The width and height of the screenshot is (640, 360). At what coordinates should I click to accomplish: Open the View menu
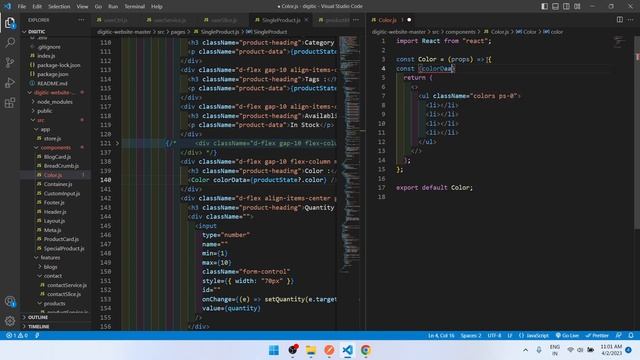tap(82, 7)
